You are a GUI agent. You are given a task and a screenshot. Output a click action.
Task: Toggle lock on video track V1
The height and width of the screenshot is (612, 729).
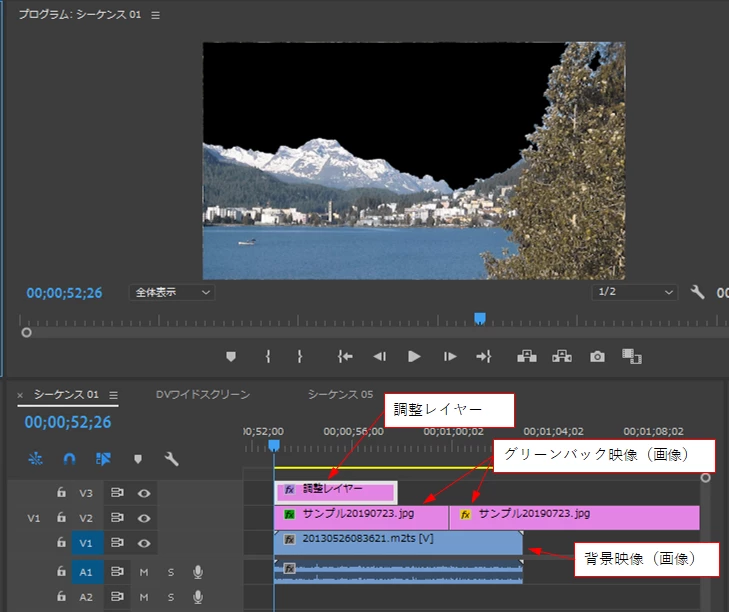(61, 542)
